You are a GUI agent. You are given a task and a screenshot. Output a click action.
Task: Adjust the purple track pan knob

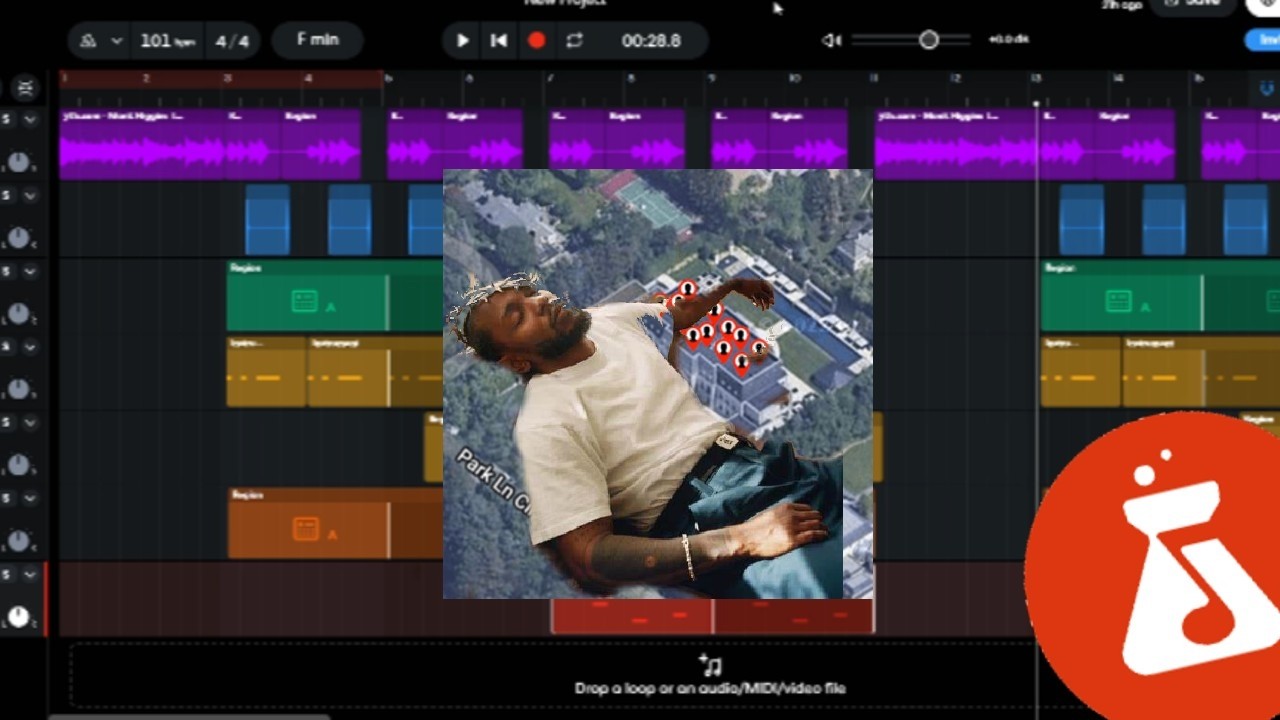[19, 161]
